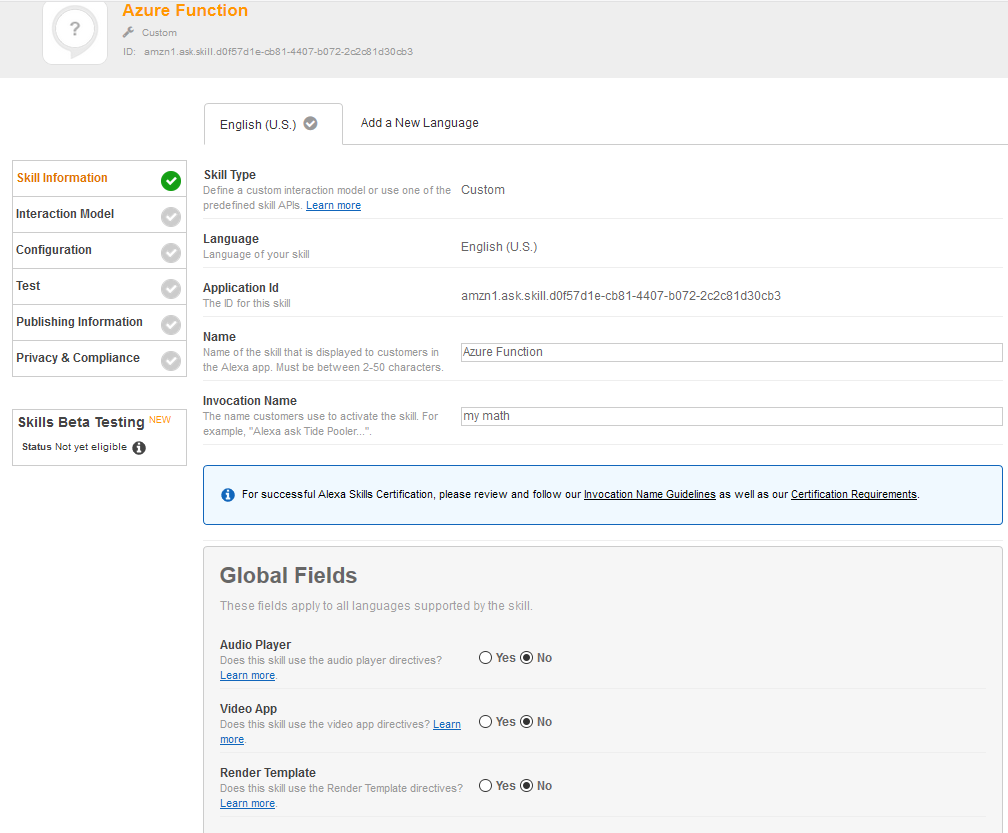
Task: Click the Application Id value amzn1.ask.skill
Action: pos(621,296)
